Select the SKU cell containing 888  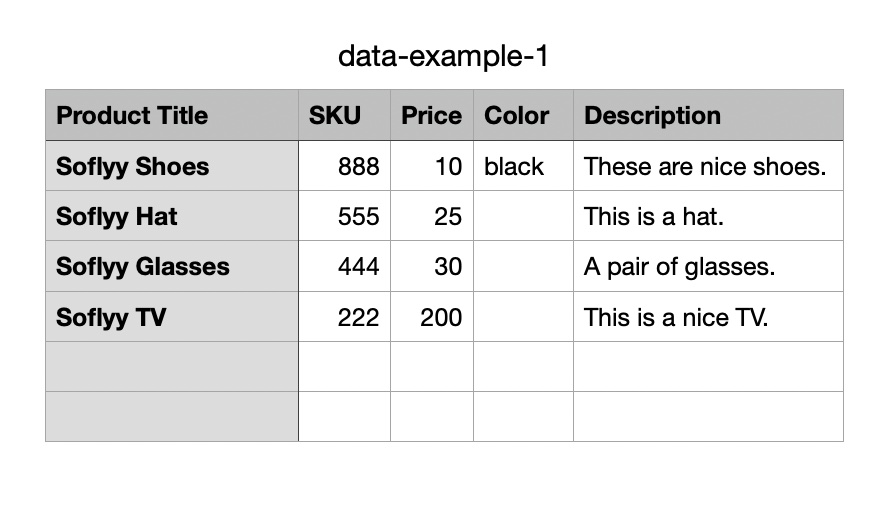pos(344,166)
